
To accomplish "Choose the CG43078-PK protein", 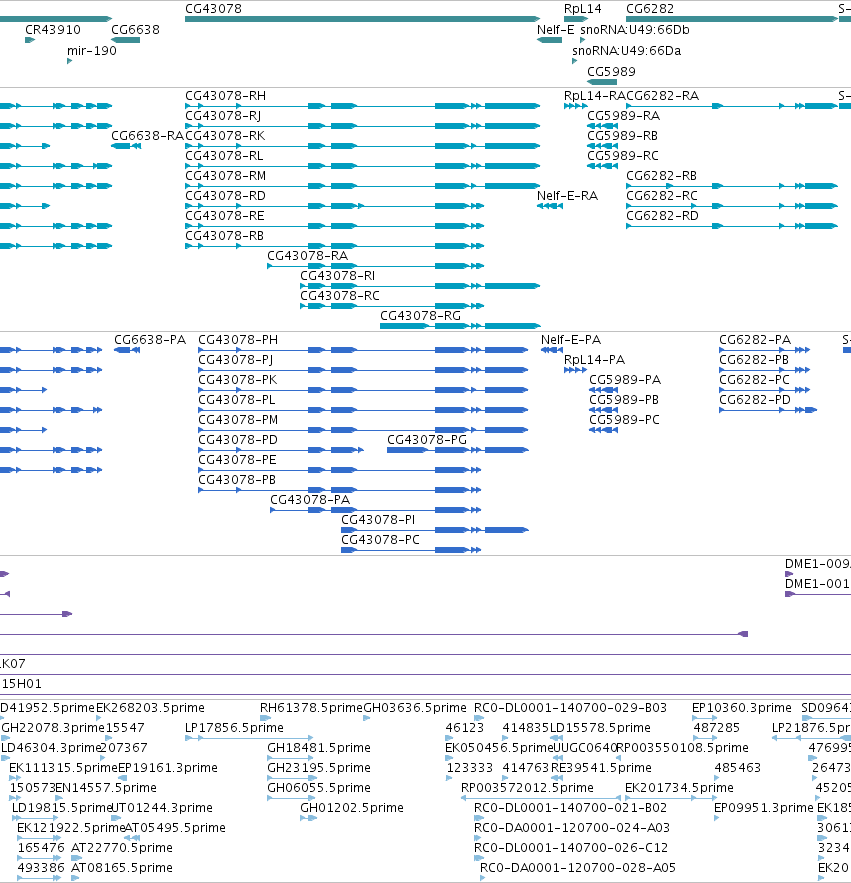I will point(238,380).
